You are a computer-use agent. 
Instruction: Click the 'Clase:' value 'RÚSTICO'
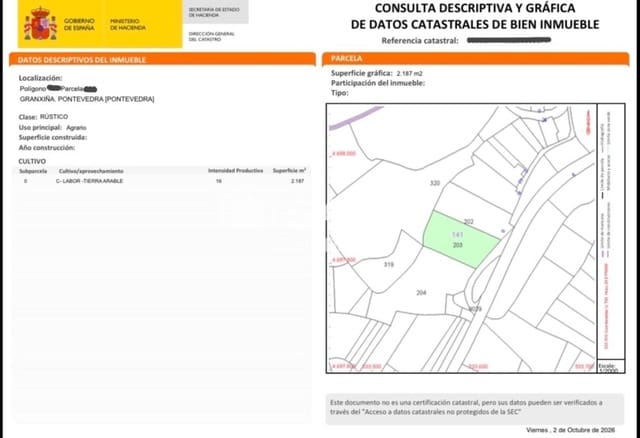coord(54,117)
